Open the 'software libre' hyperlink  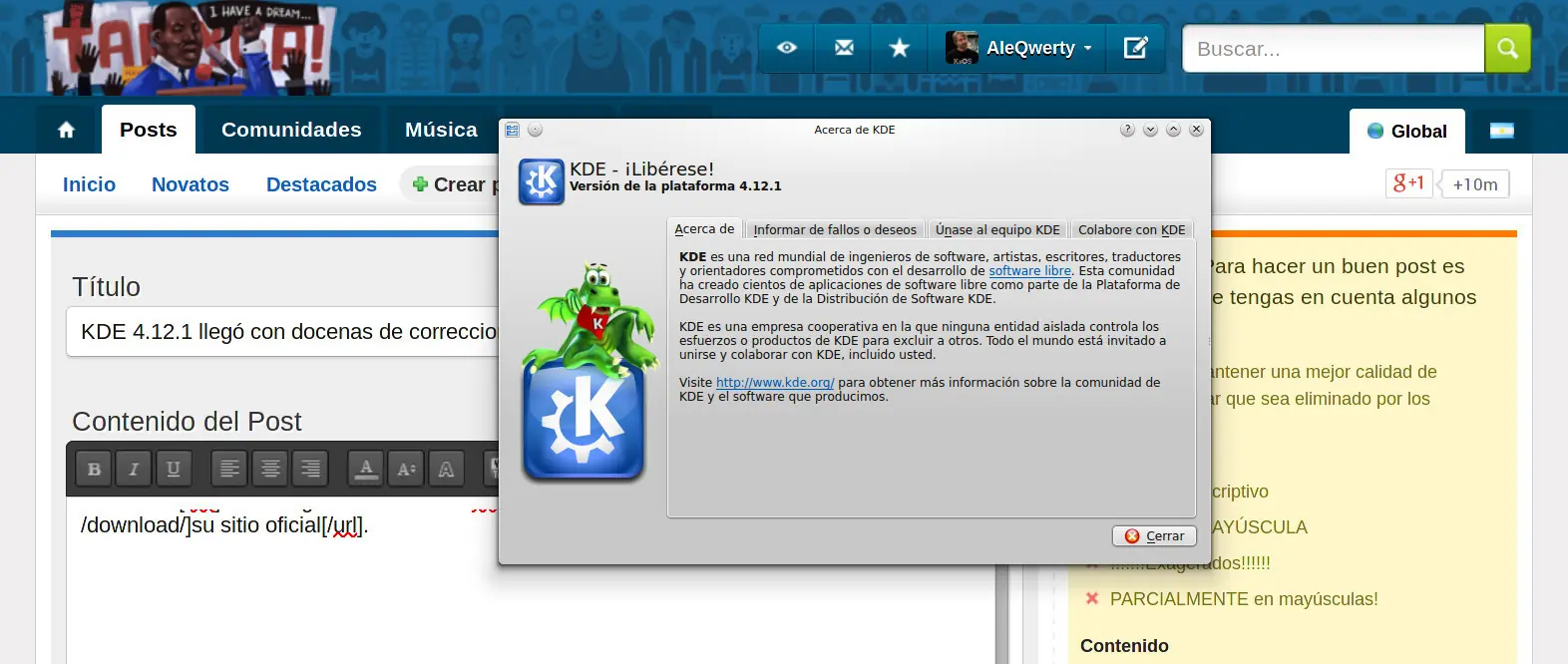pyautogui.click(x=1029, y=271)
